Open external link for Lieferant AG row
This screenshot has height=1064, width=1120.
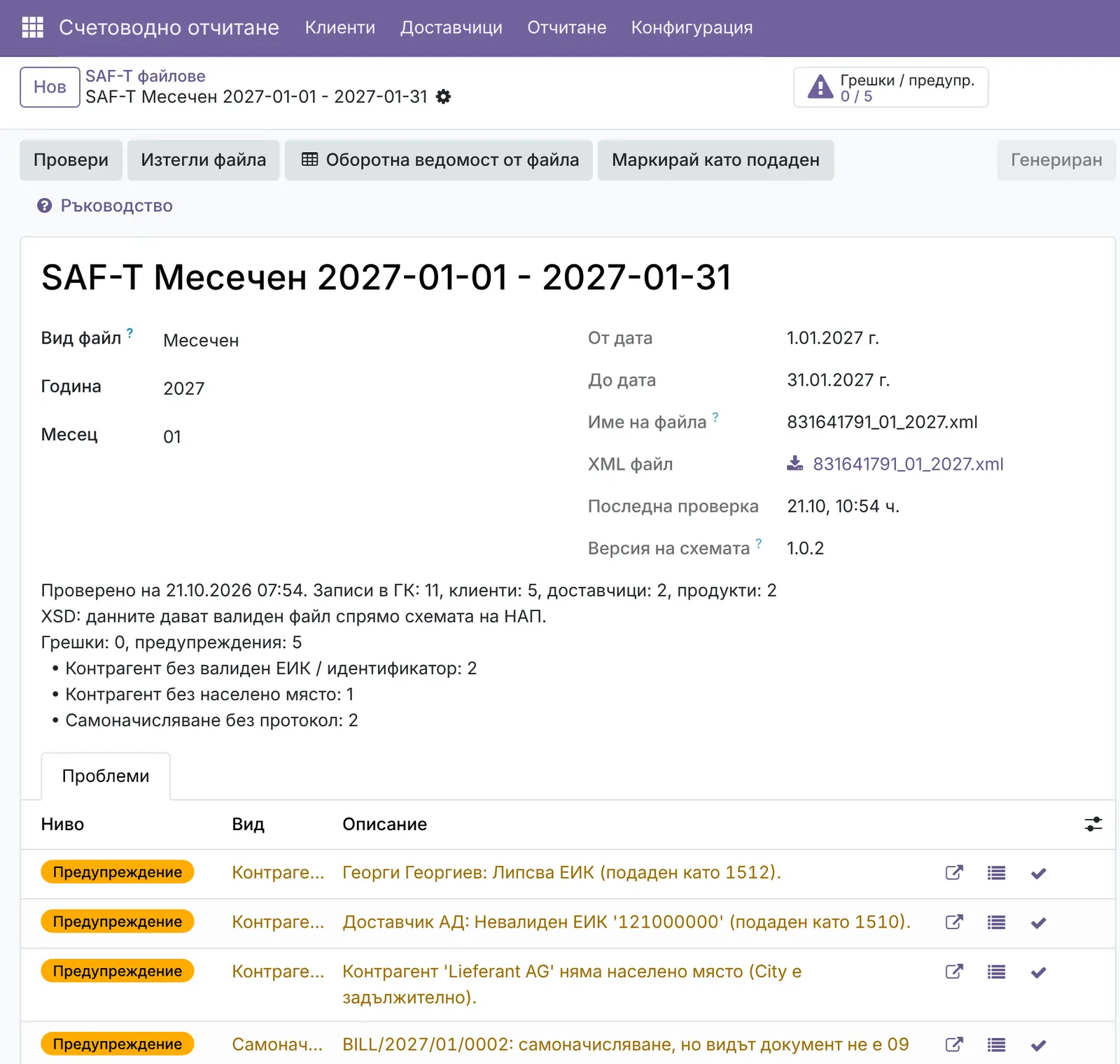click(x=954, y=972)
